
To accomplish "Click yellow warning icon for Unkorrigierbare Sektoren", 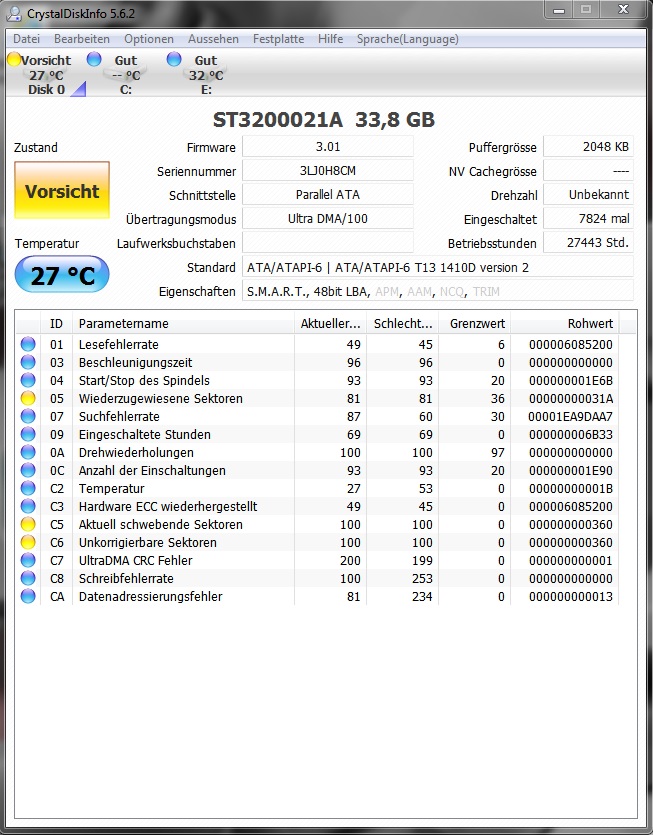I will click(28, 542).
